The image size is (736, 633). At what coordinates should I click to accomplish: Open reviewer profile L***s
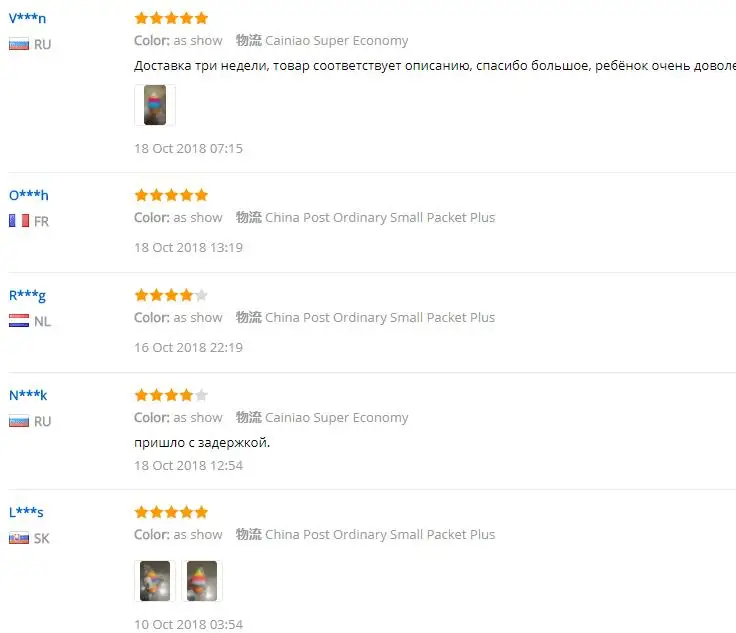26,512
